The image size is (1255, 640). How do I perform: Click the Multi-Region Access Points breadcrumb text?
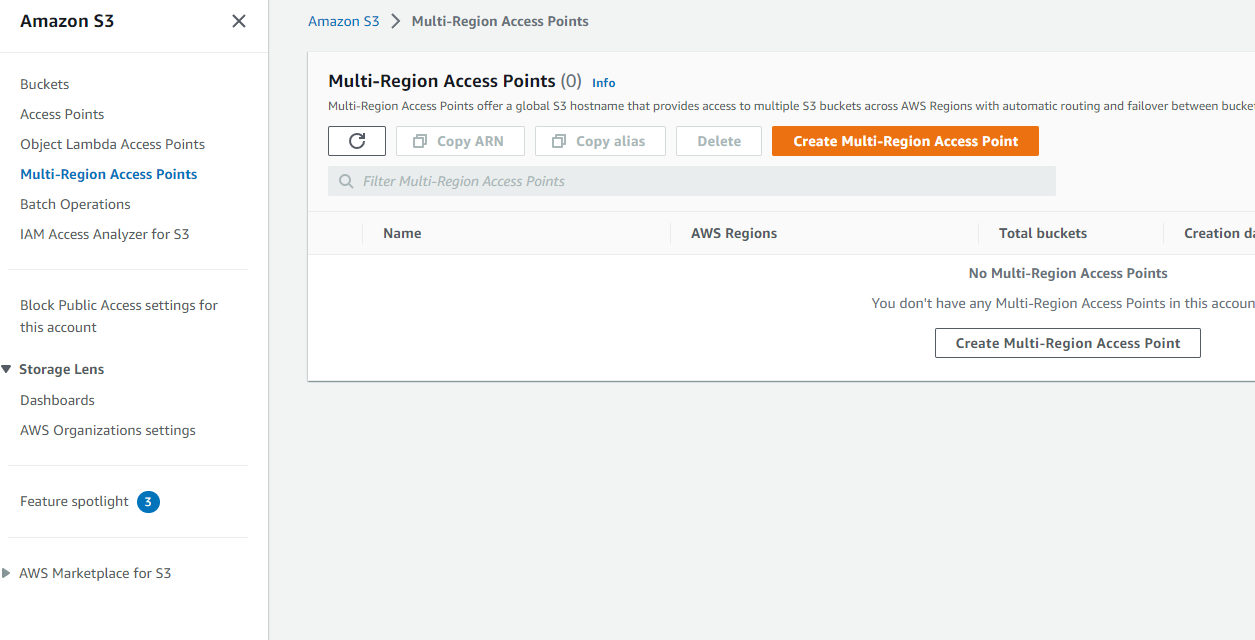[500, 21]
